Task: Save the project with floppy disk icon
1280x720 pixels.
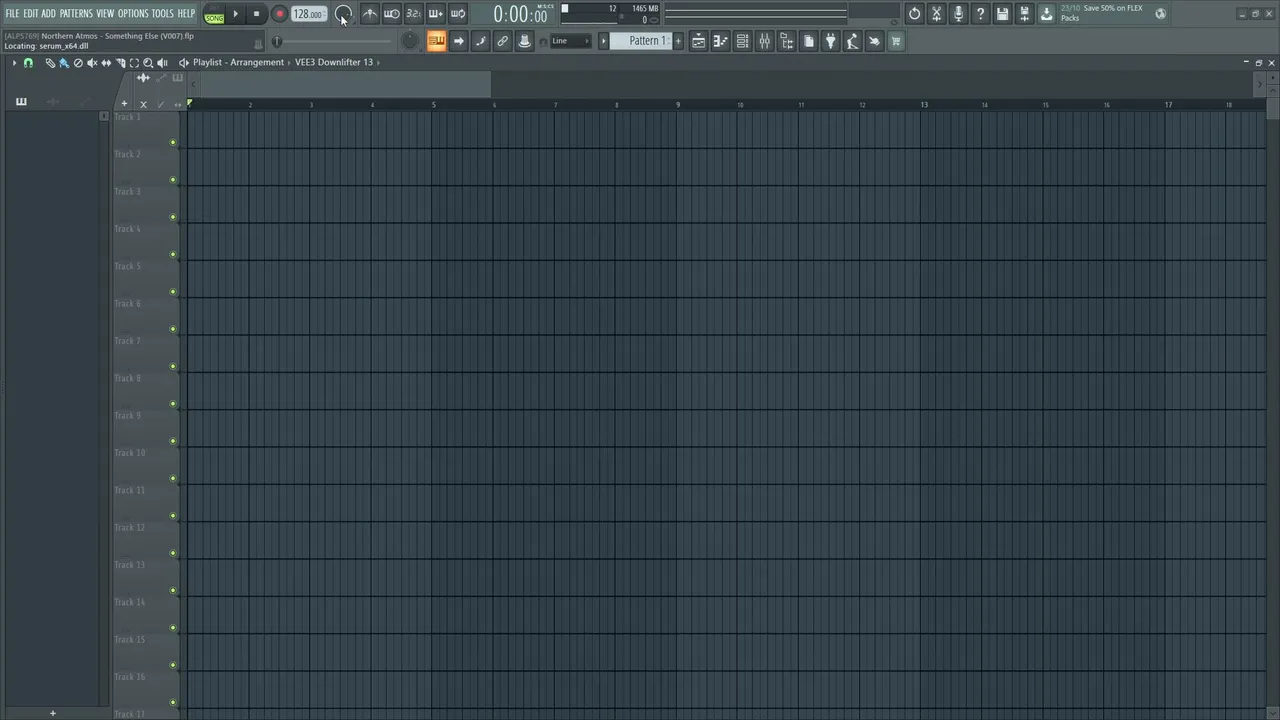Action: coord(1002,14)
